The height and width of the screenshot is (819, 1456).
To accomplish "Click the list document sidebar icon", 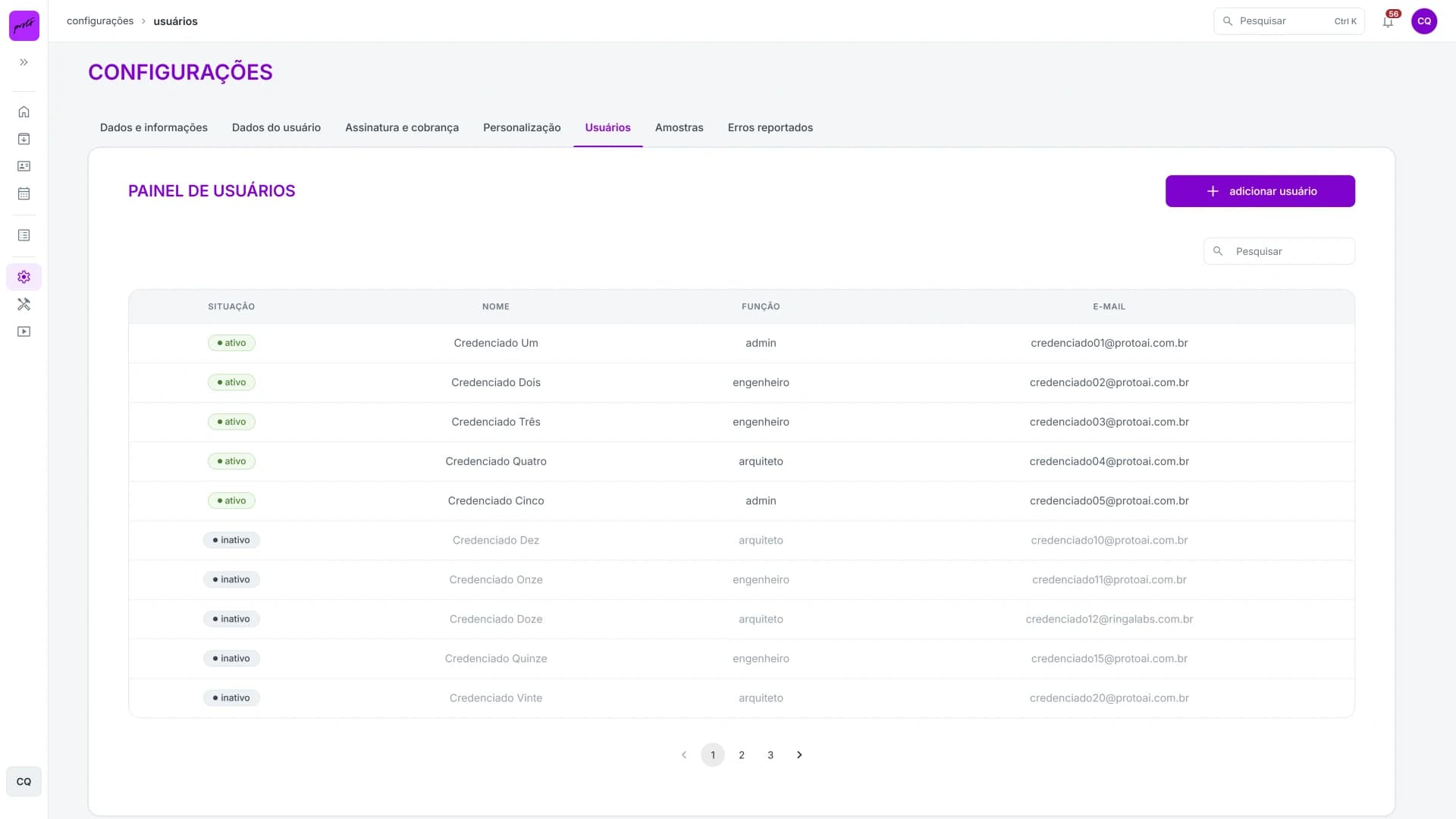I will point(24,235).
